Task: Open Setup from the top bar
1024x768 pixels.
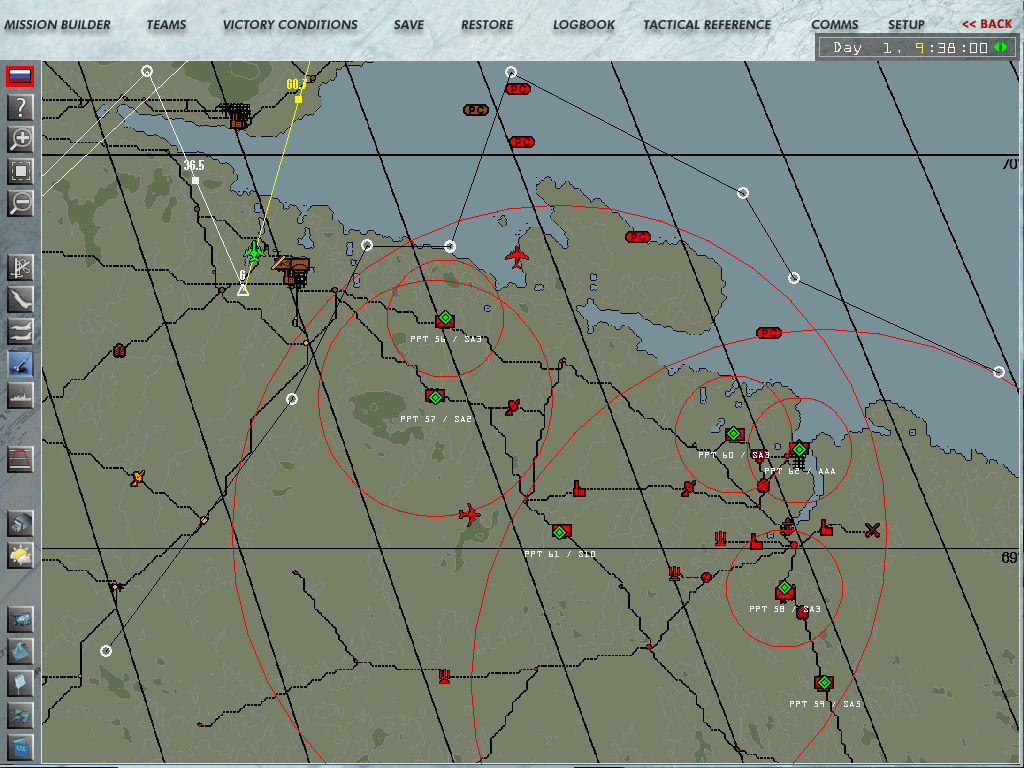Action: (906, 25)
